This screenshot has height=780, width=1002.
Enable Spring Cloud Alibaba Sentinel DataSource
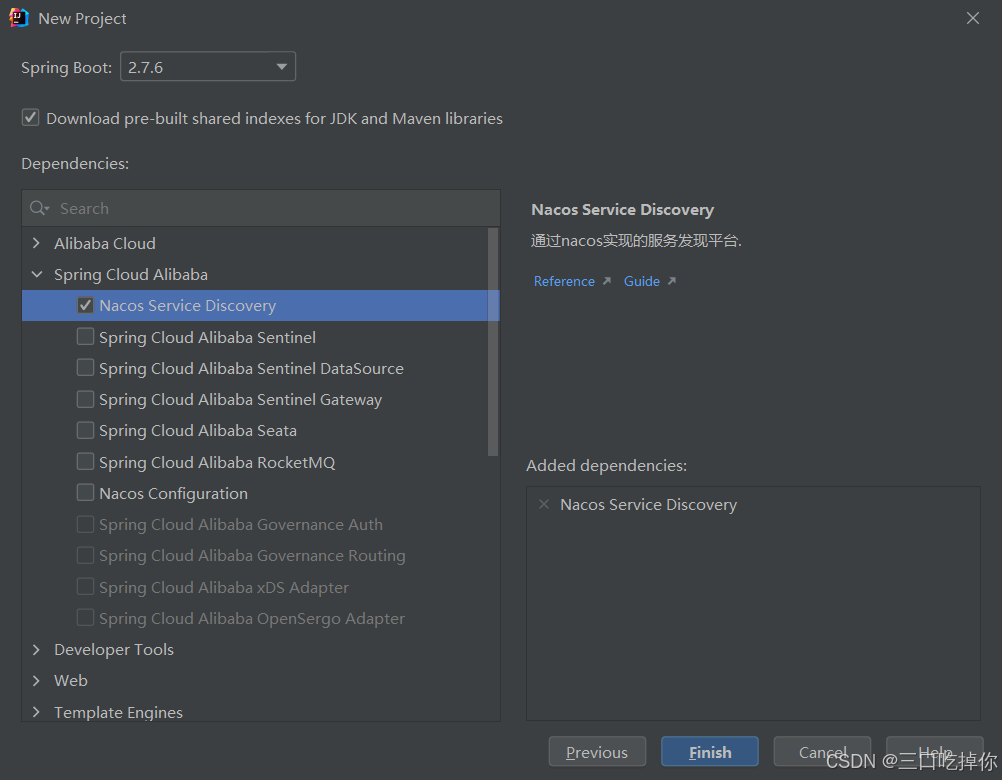pyautogui.click(x=85, y=368)
